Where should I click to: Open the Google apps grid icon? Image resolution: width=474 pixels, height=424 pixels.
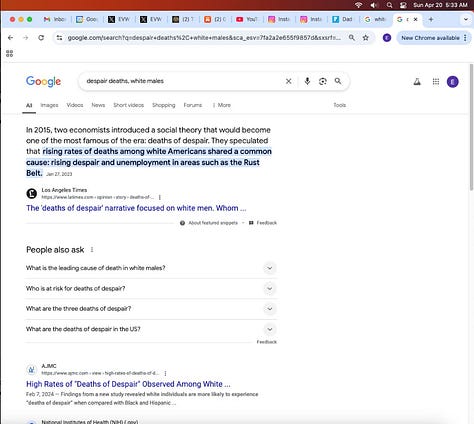[436, 81]
